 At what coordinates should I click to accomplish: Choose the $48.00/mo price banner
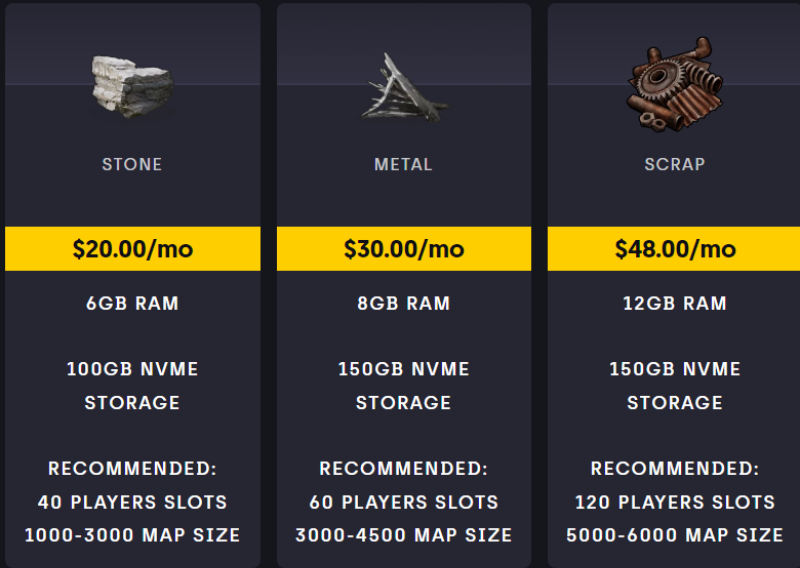pyautogui.click(x=674, y=249)
